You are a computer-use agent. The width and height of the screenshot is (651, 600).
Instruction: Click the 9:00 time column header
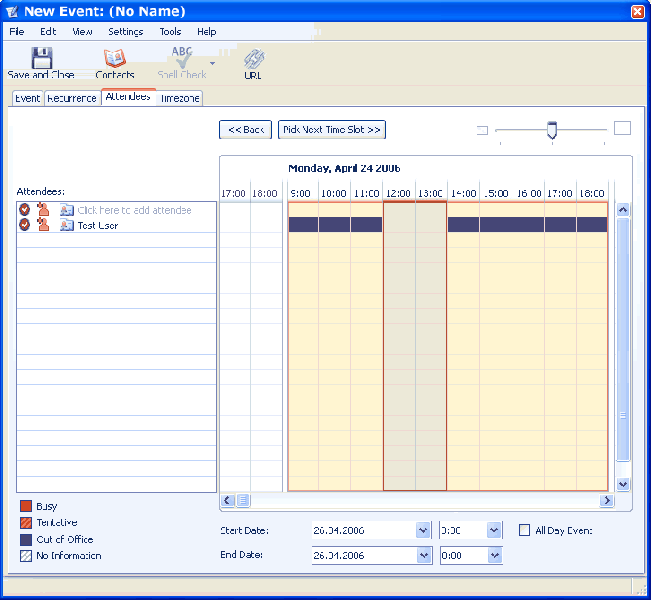point(302,193)
